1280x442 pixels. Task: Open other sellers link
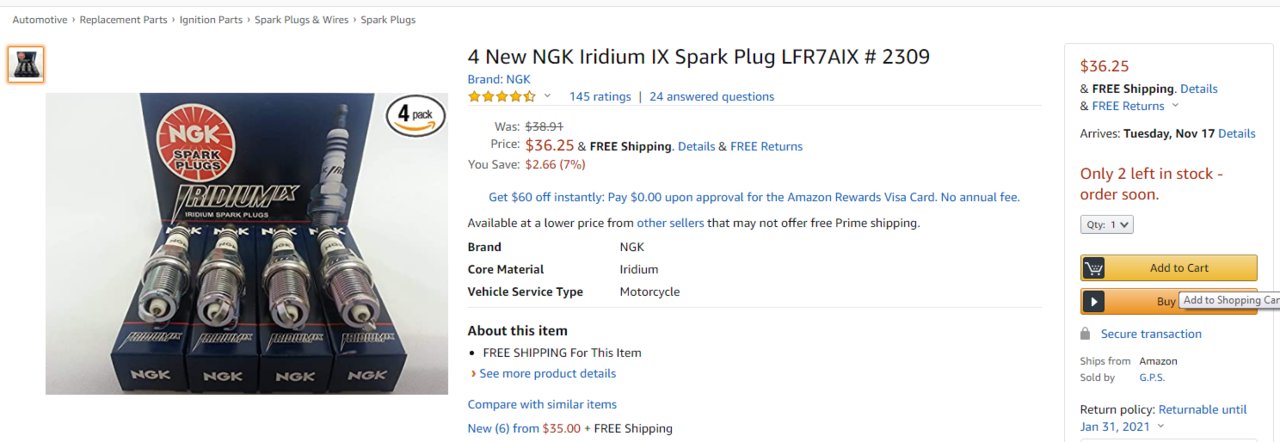tap(670, 223)
